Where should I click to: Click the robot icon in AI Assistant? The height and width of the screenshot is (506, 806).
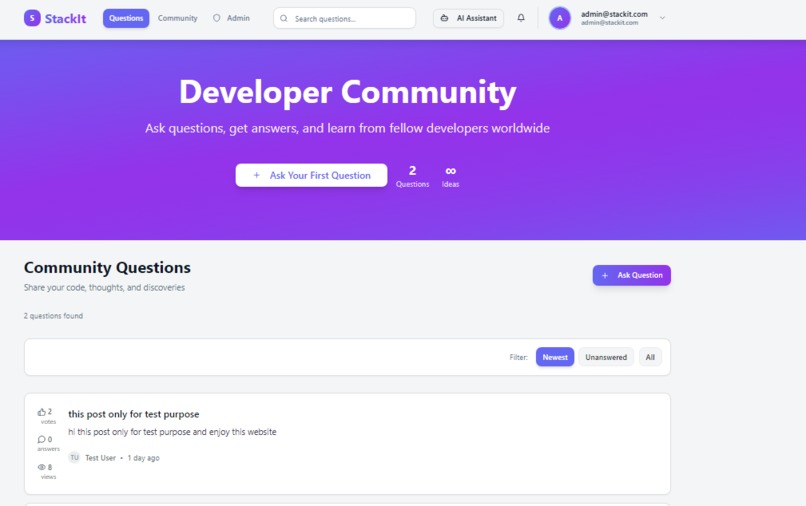(x=444, y=18)
